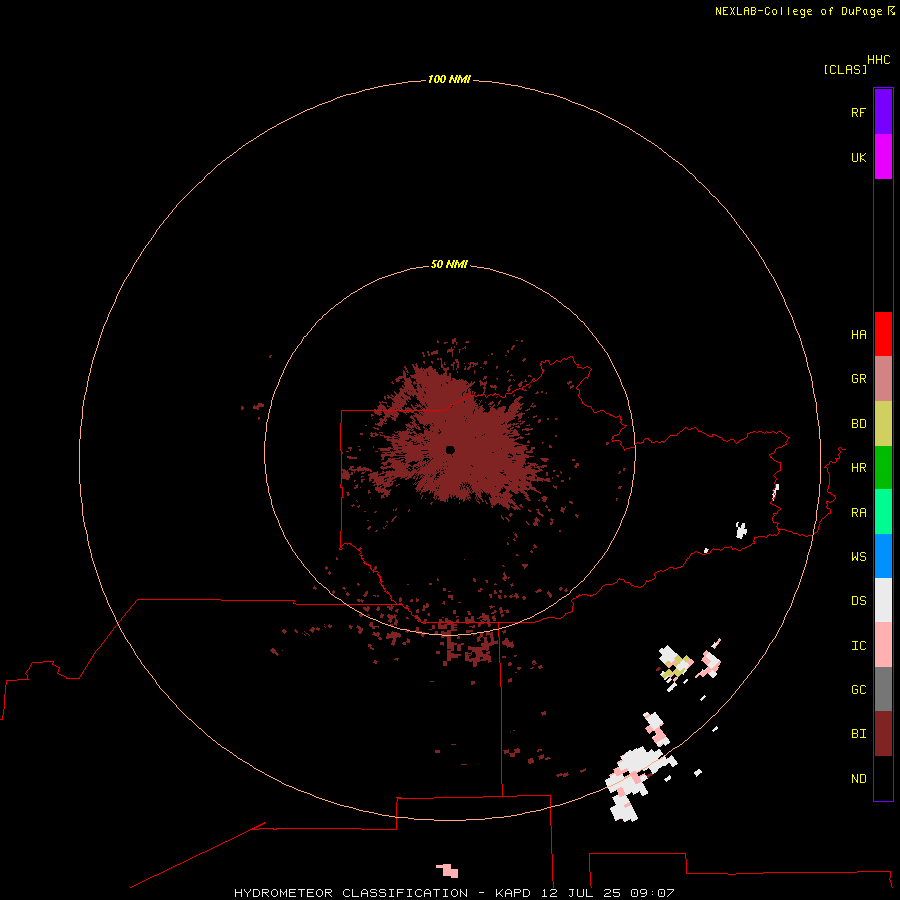Click the WS legend label
The width and height of the screenshot is (900, 900).
pos(858,556)
